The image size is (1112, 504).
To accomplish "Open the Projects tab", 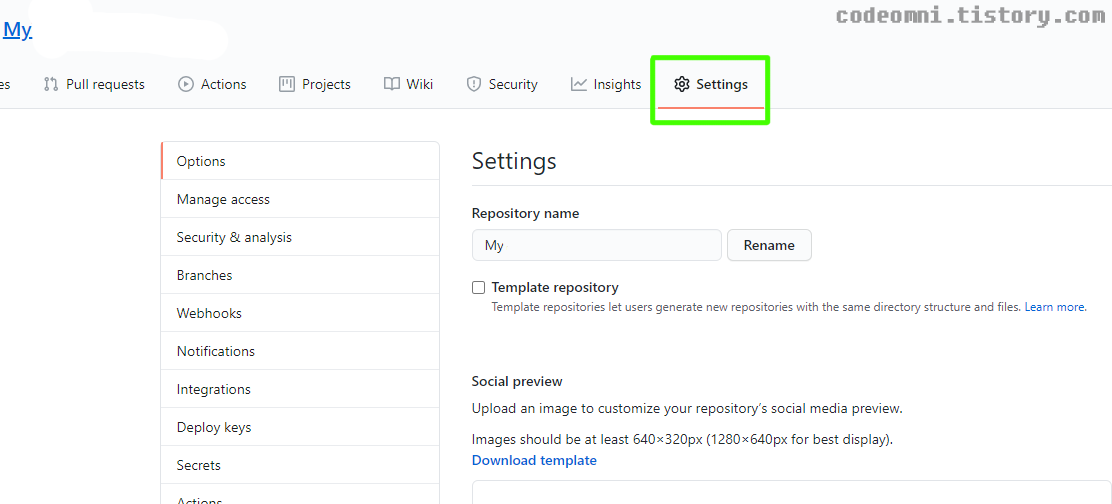I will [x=315, y=84].
